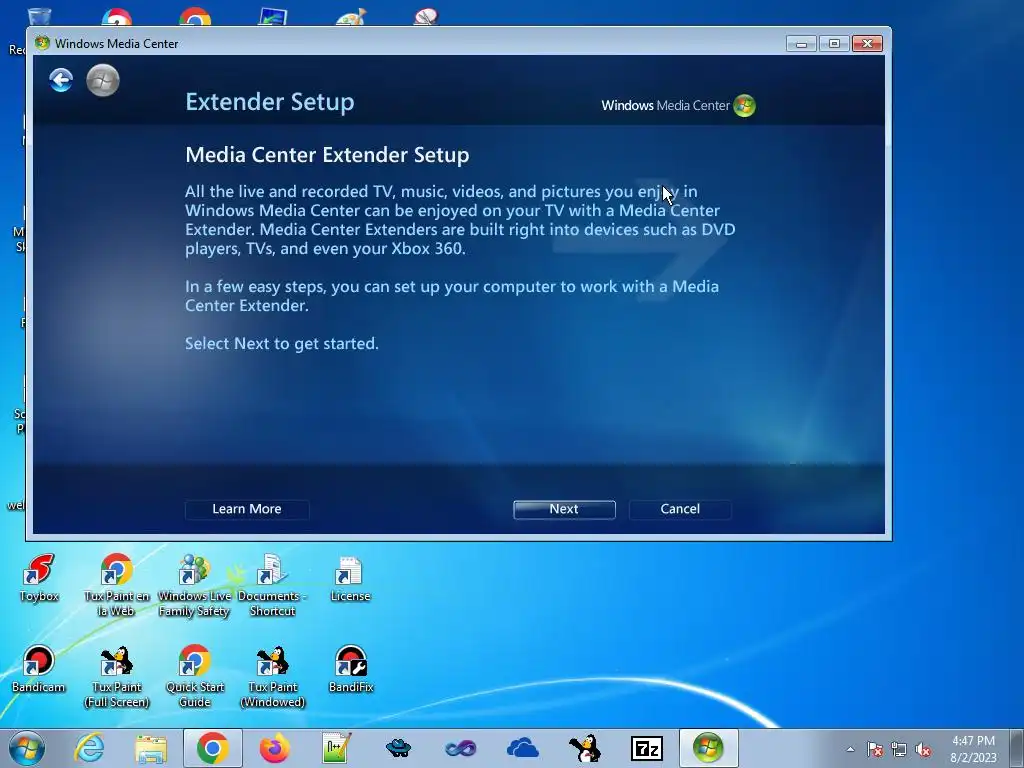
Task: Launch Firefox from the taskbar
Action: [x=274, y=748]
